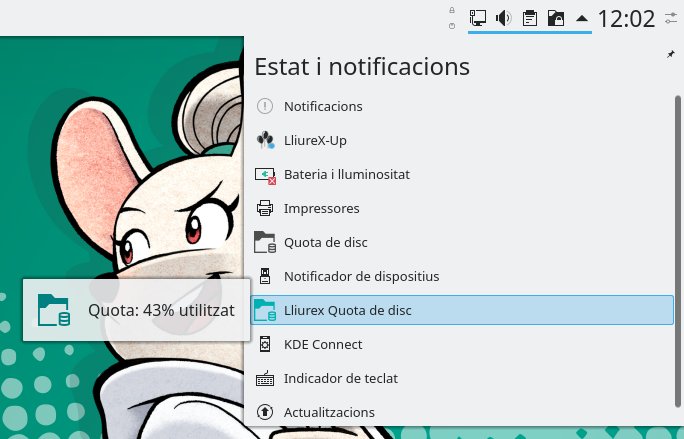Select the LliureX-Up entry

(x=315, y=141)
